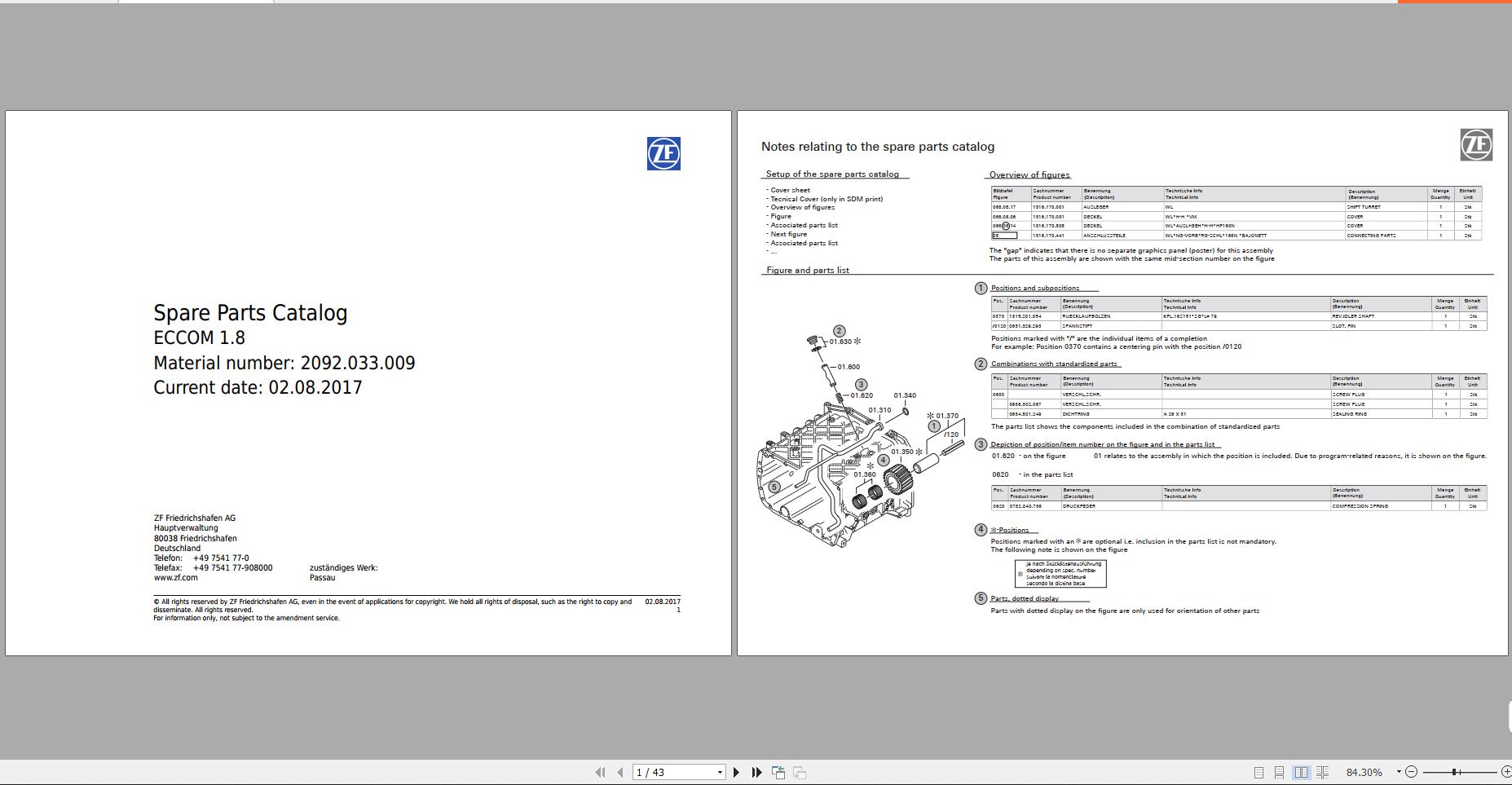This screenshot has width=1512, height=785.
Task: Enable single page view mode
Action: click(1259, 772)
